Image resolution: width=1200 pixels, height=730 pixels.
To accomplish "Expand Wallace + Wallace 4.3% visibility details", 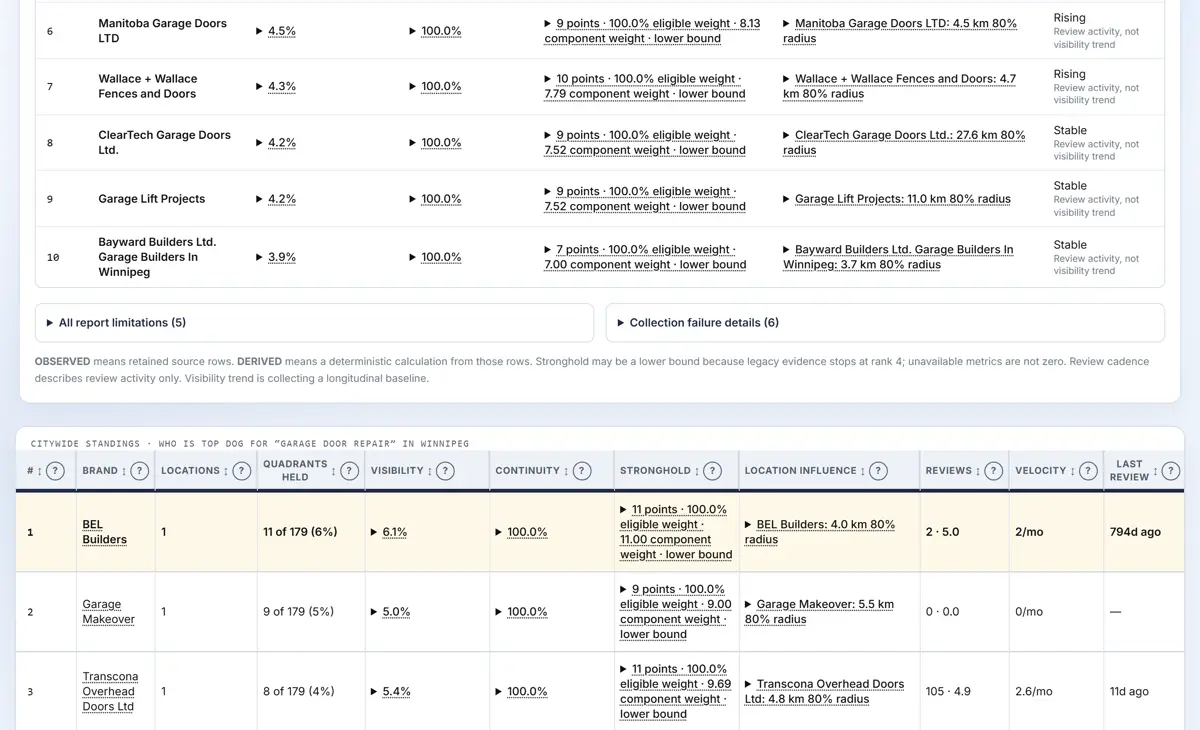I will point(276,87).
